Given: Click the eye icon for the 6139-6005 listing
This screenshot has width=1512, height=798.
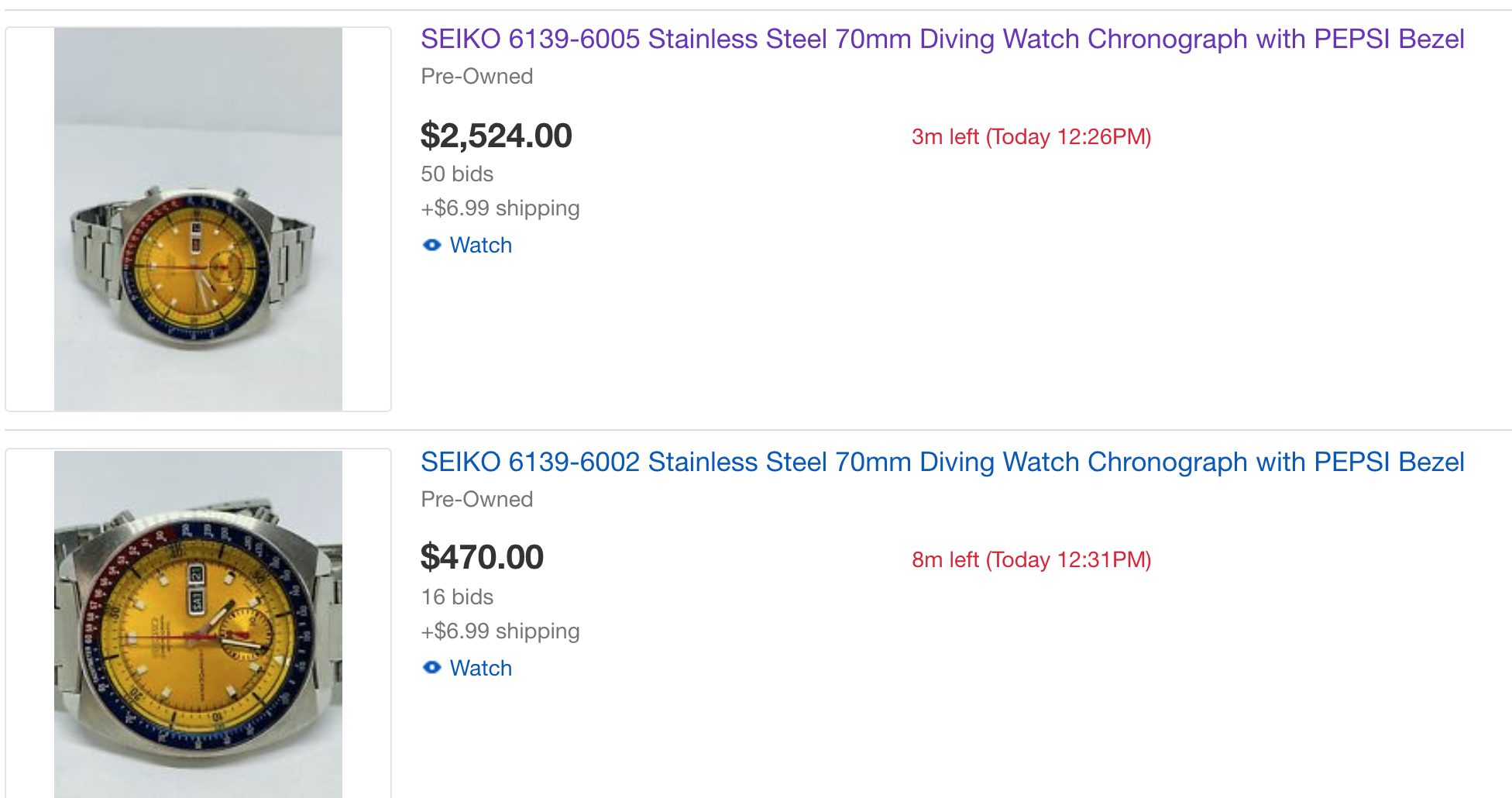Looking at the screenshot, I should [x=431, y=246].
